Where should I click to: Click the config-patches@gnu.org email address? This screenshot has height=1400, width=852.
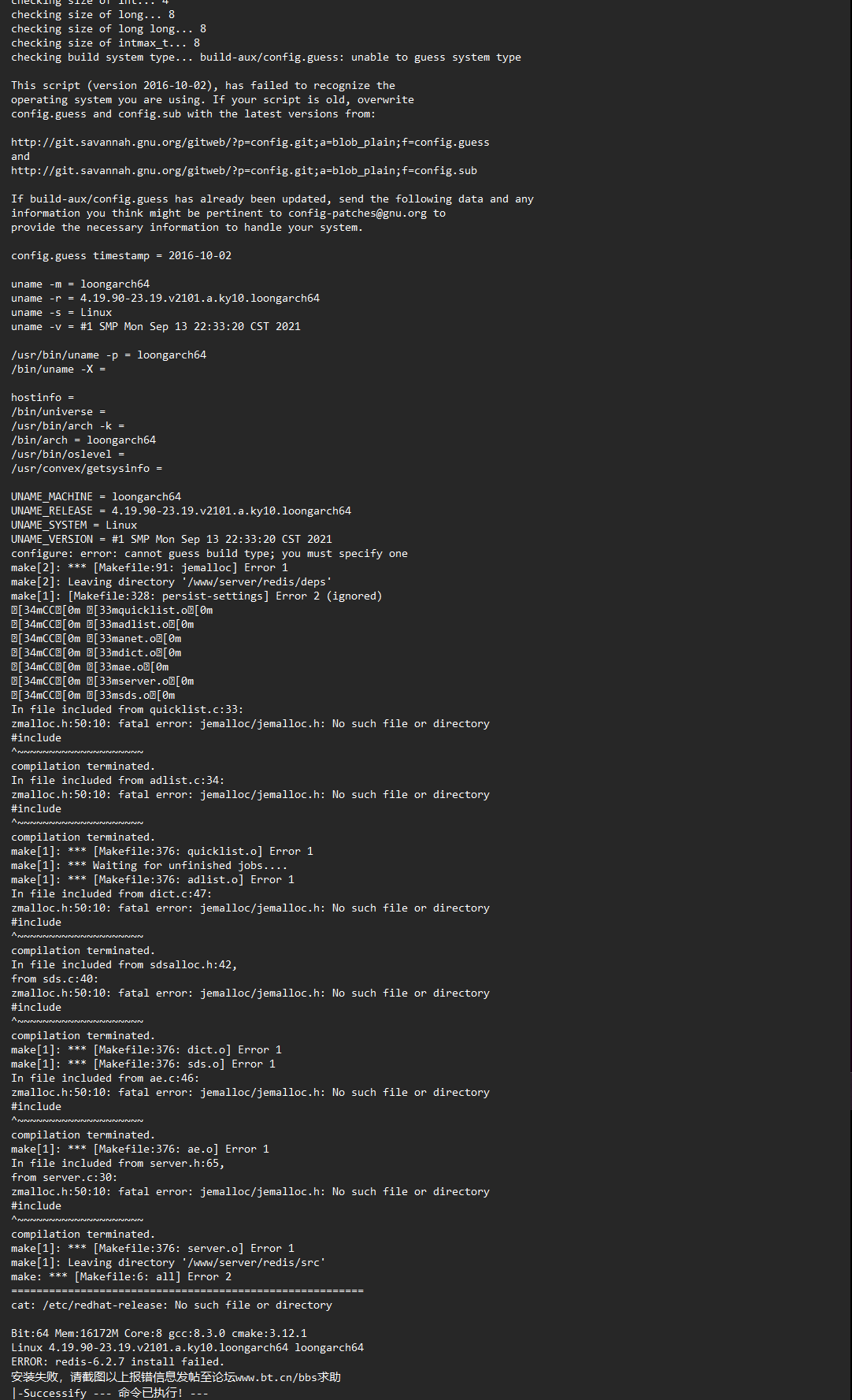(x=357, y=214)
